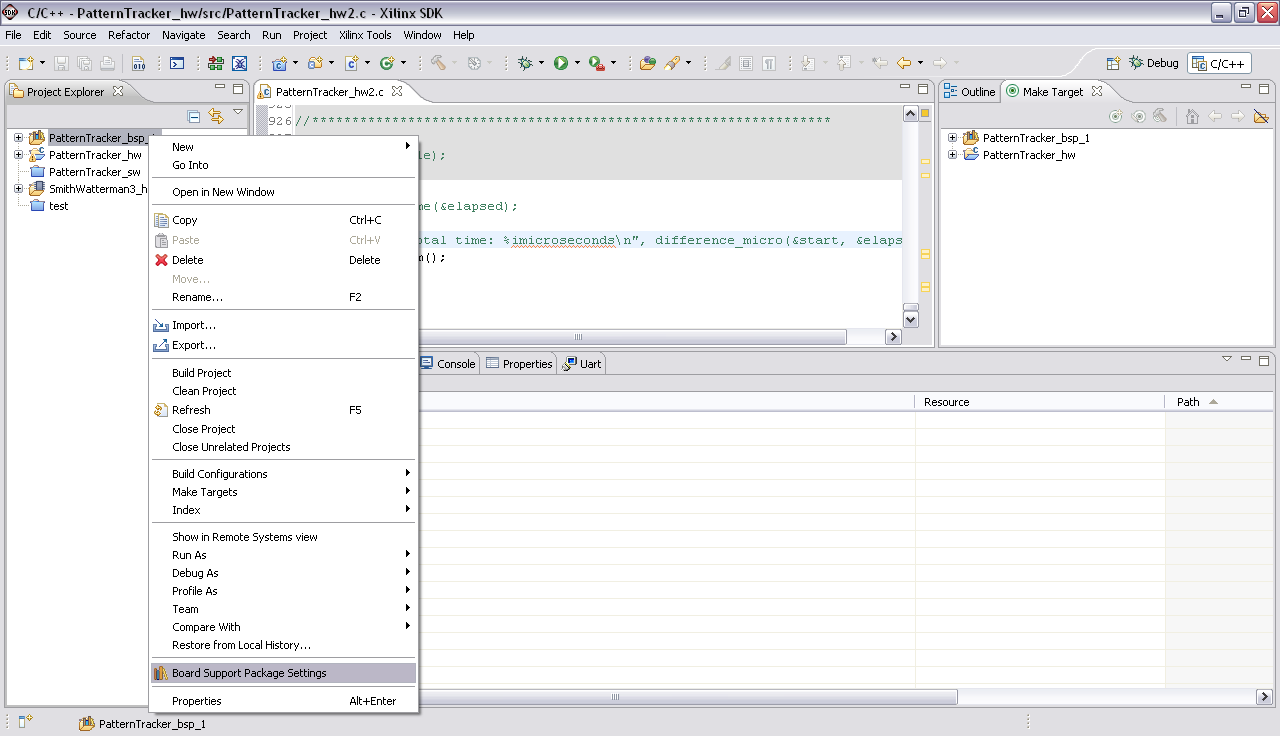Launch the shell console toolbar icon
1280x736 pixels.
click(x=177, y=63)
